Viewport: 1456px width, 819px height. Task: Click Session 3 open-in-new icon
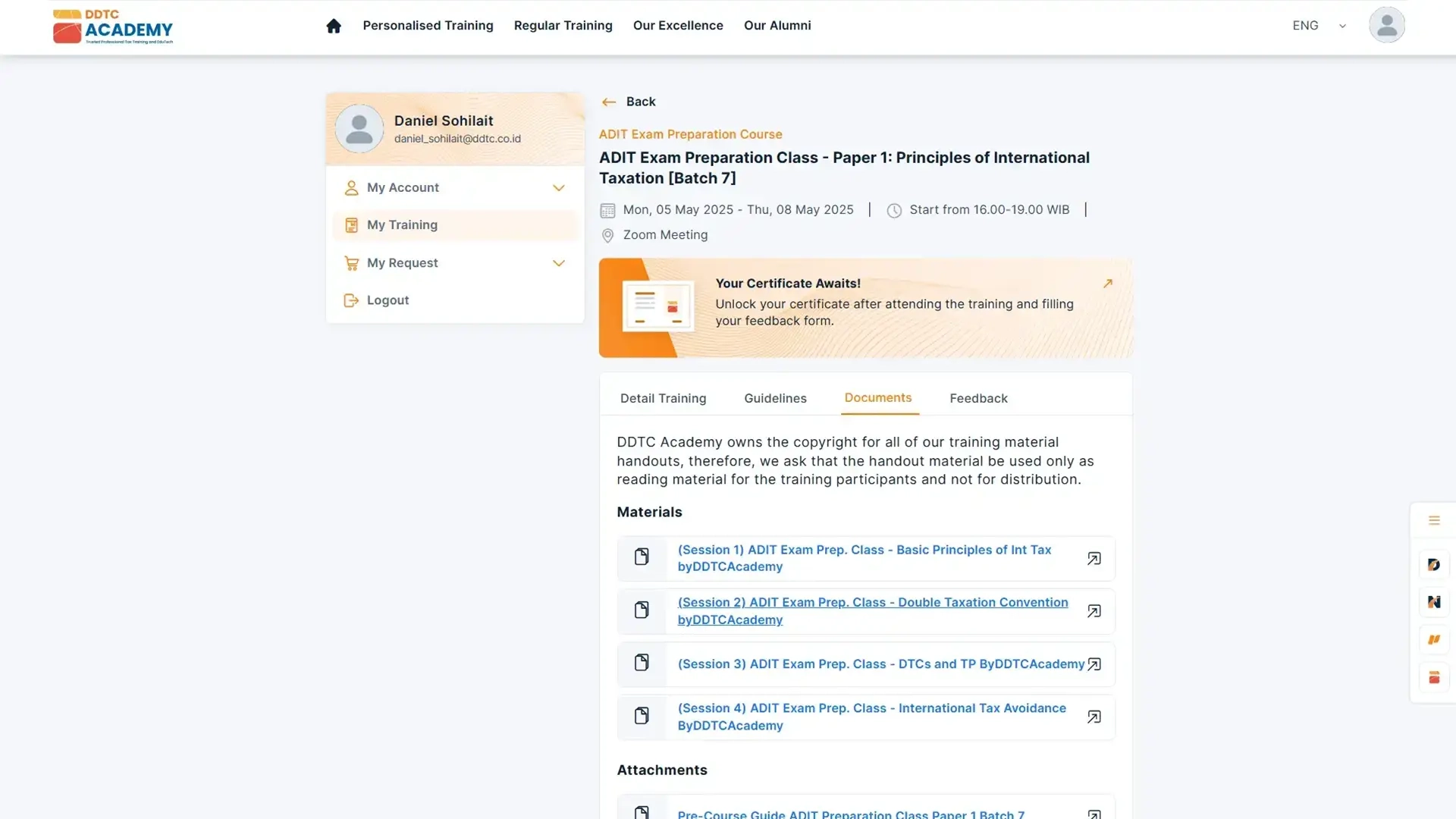coord(1094,664)
